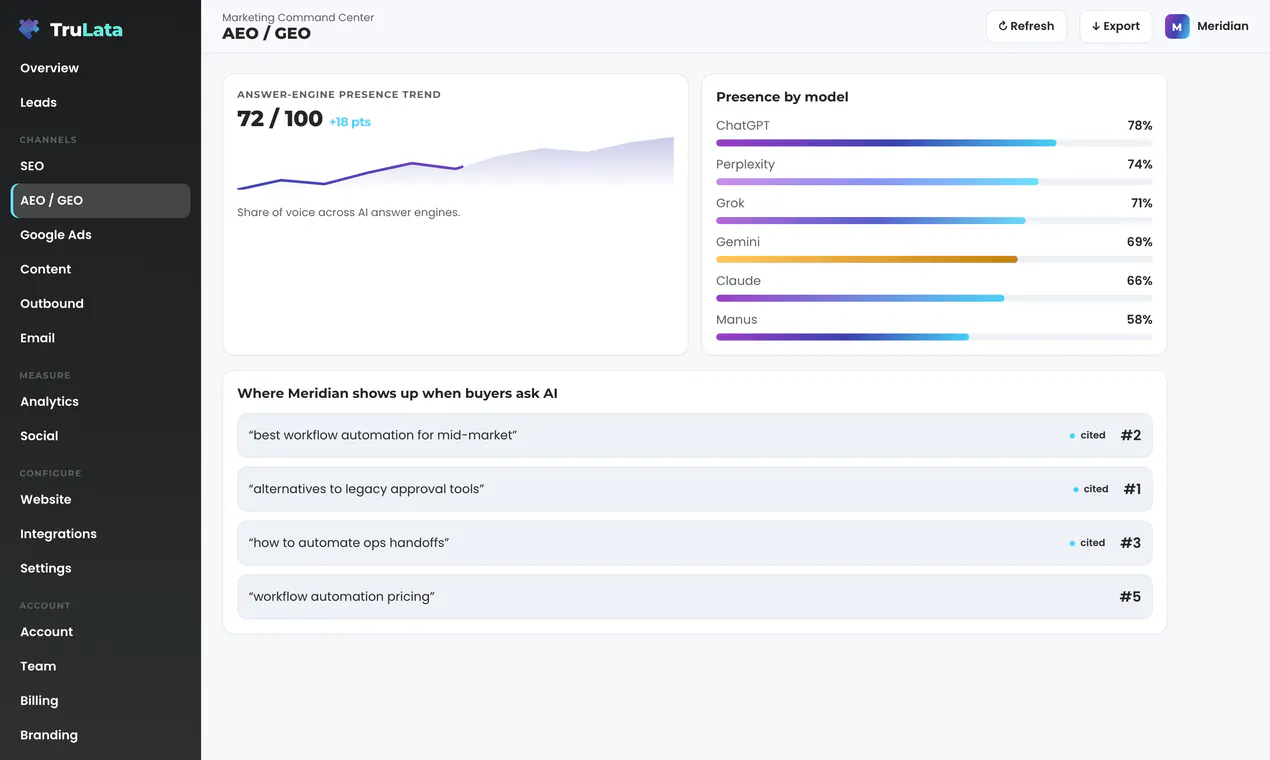Image resolution: width=1270 pixels, height=760 pixels.
Task: Click the presence trend line chart
Action: pos(455,163)
